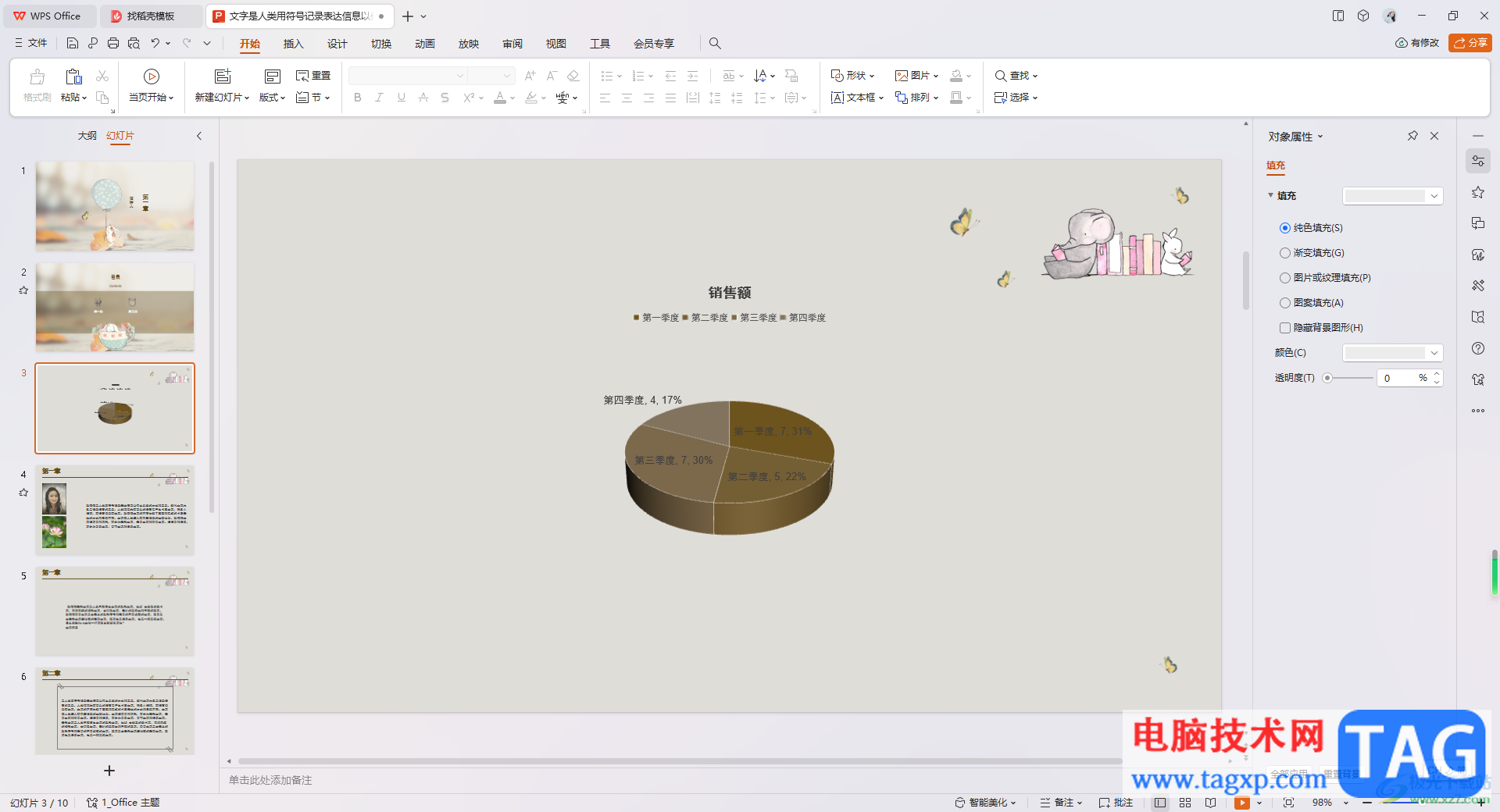Click the Share button

pyautogui.click(x=1470, y=43)
